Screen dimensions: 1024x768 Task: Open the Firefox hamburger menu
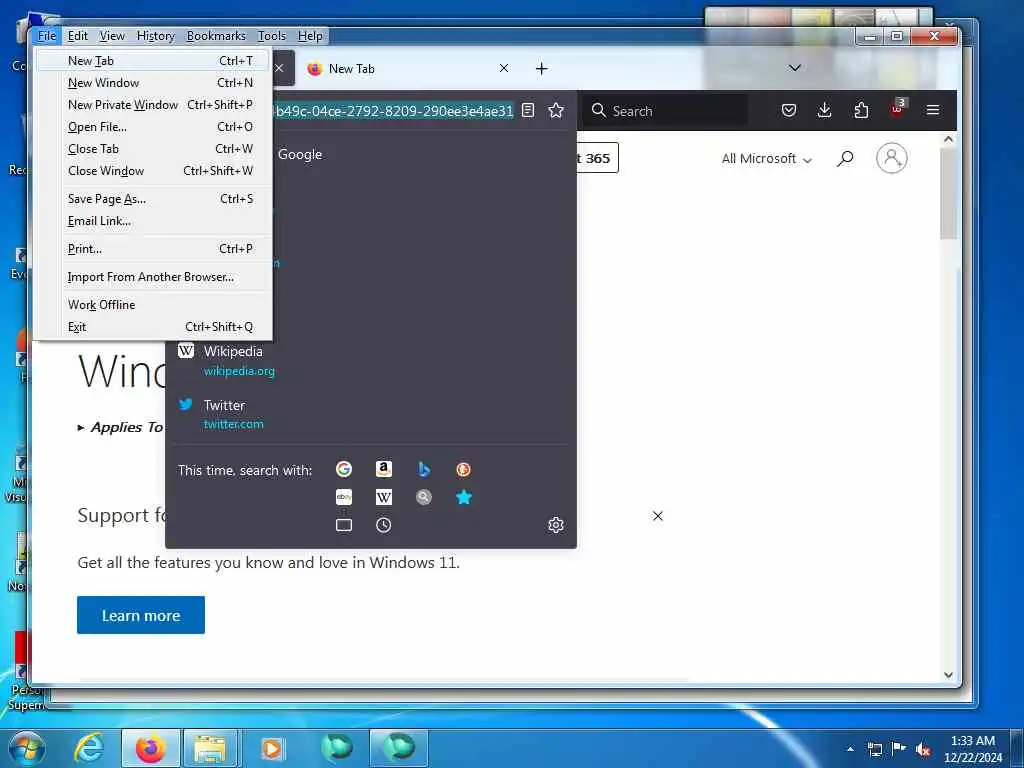[933, 110]
